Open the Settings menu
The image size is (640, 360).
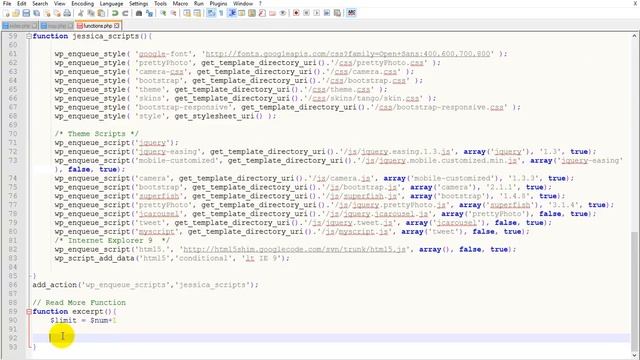139,3
